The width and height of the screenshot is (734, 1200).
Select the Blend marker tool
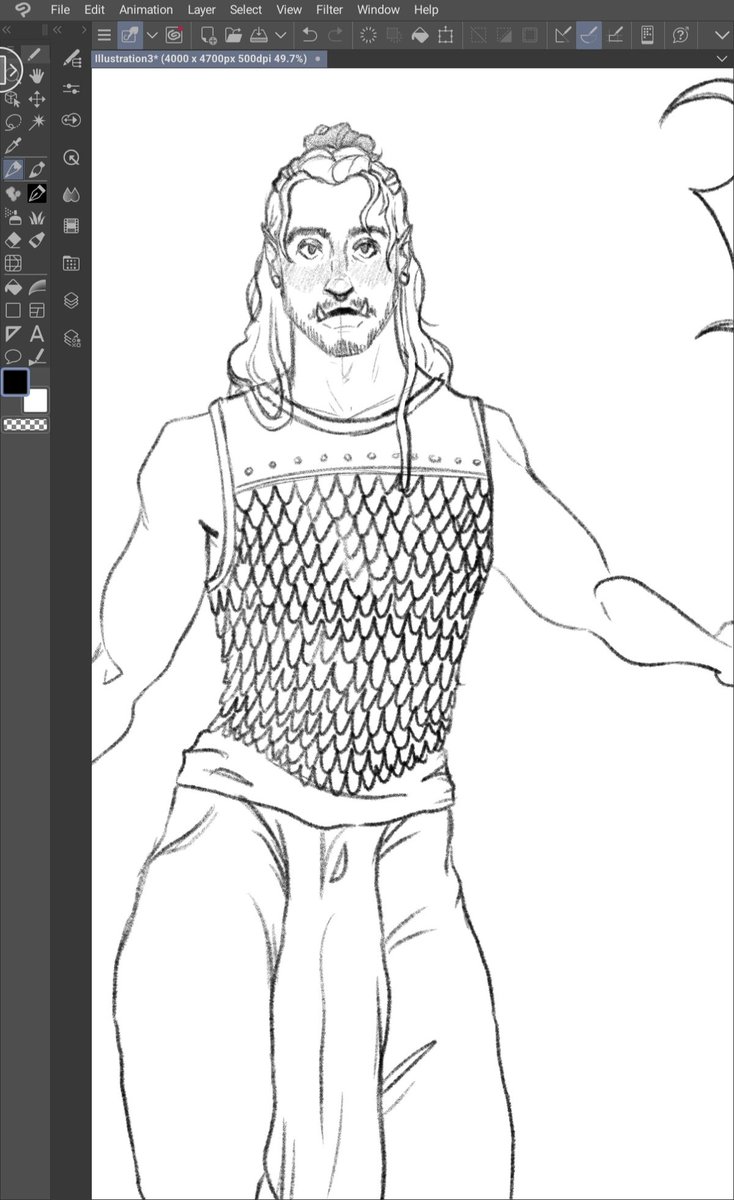(37, 240)
